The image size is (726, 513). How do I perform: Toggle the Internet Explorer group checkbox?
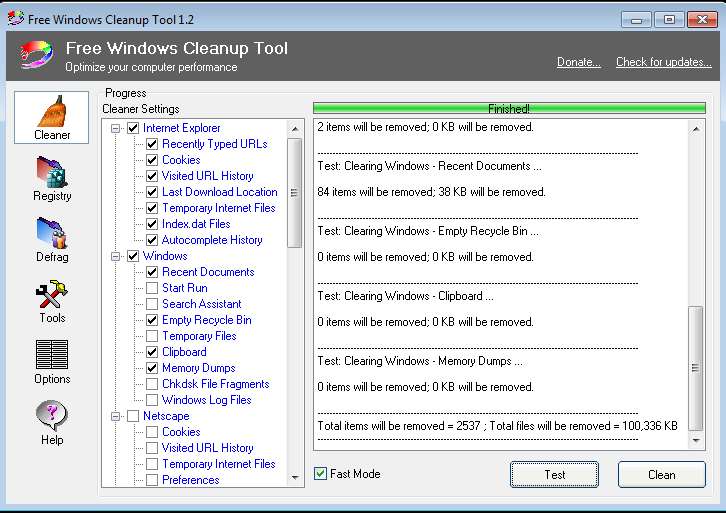(133, 128)
